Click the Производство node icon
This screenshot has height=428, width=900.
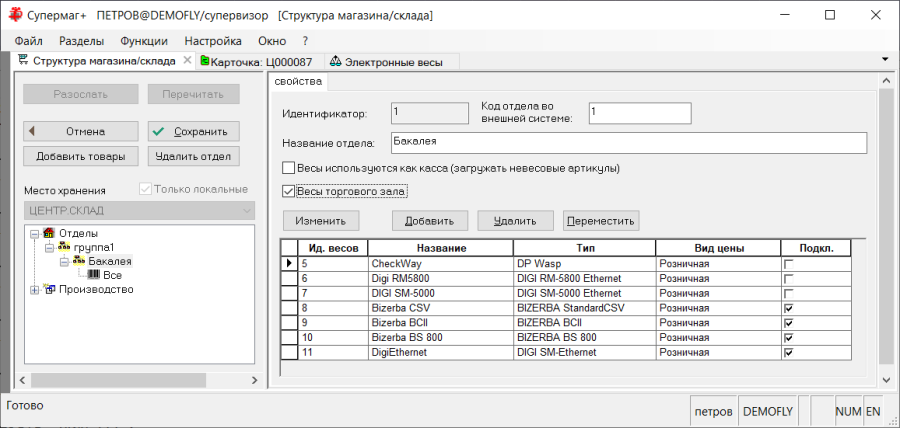(x=49, y=289)
